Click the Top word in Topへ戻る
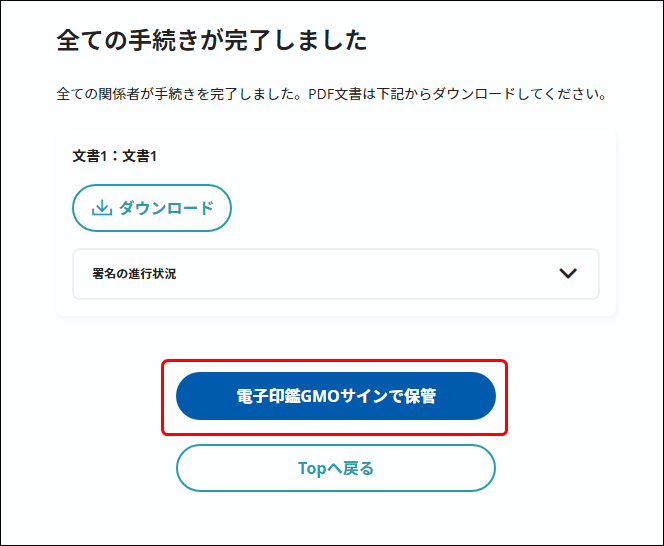This screenshot has width=664, height=546. pyautogui.click(x=313, y=468)
